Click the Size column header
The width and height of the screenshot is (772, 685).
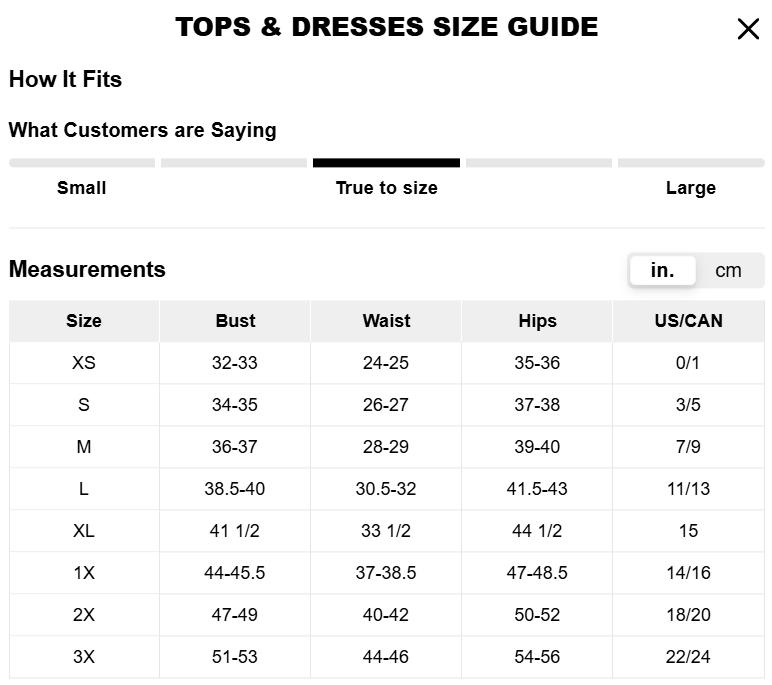click(x=84, y=321)
